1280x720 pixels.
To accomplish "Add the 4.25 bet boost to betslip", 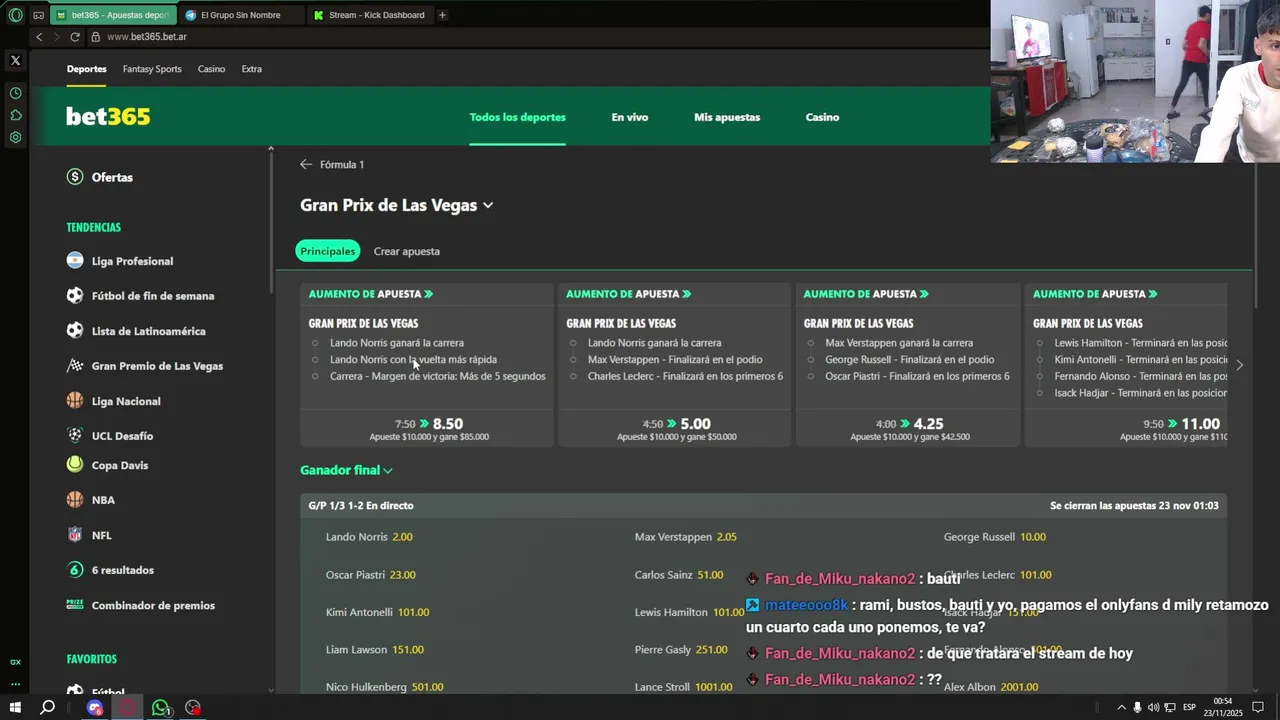I will tap(909, 429).
